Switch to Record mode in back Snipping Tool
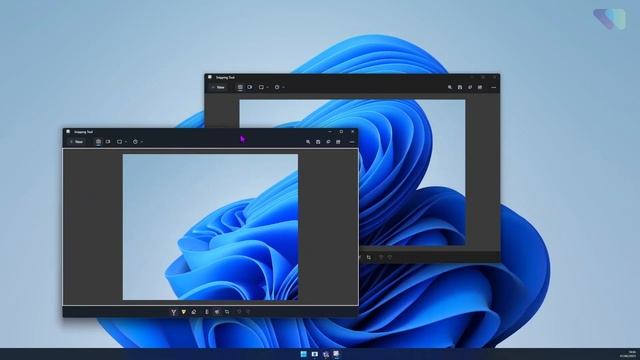The image size is (640, 360). coord(250,87)
